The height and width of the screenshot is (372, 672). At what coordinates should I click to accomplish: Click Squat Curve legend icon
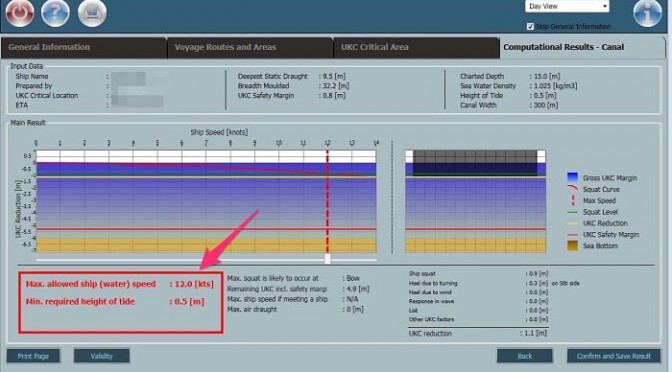click(x=572, y=189)
